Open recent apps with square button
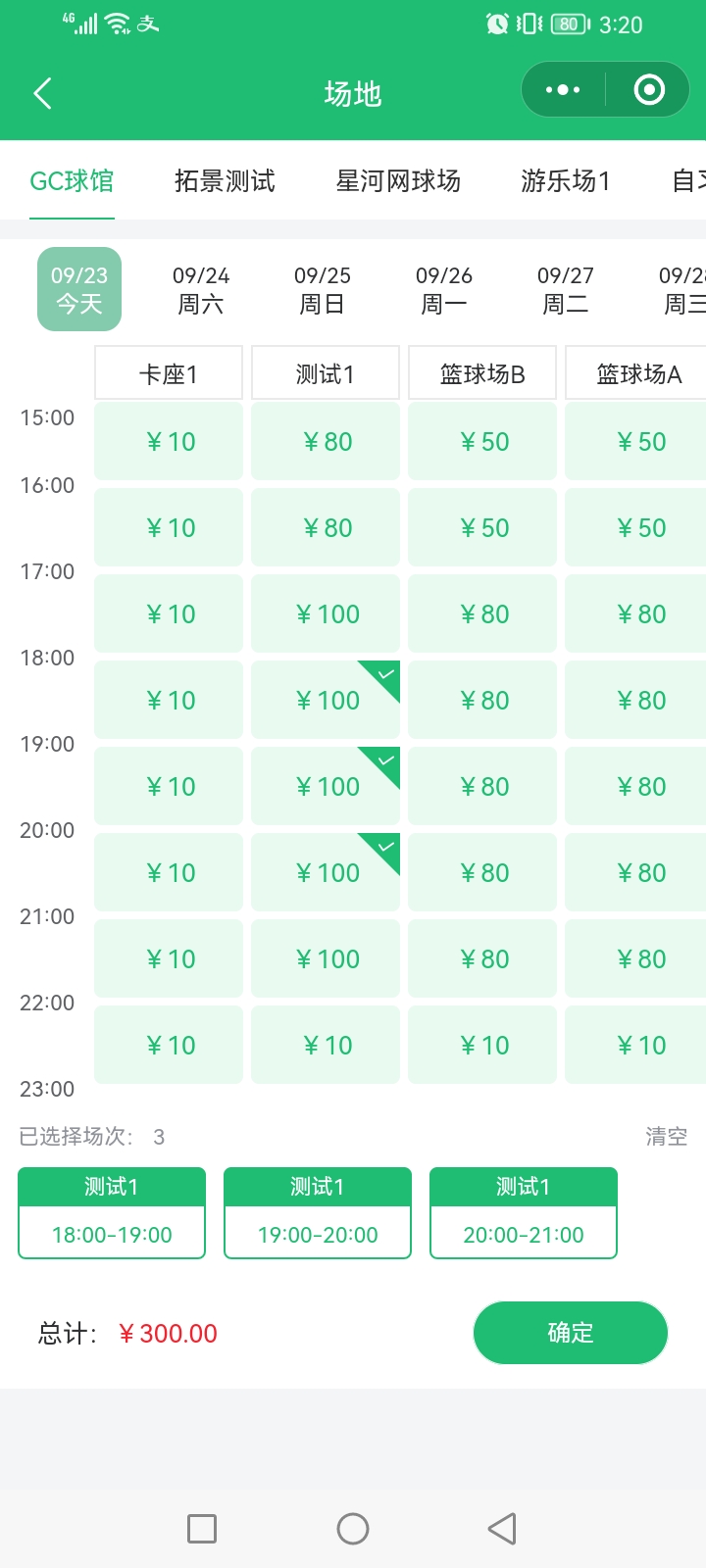706x1568 pixels. [x=202, y=1529]
